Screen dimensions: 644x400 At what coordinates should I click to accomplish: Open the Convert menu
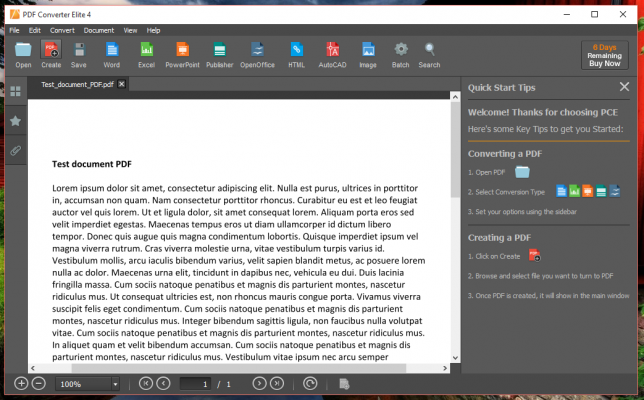click(x=62, y=30)
